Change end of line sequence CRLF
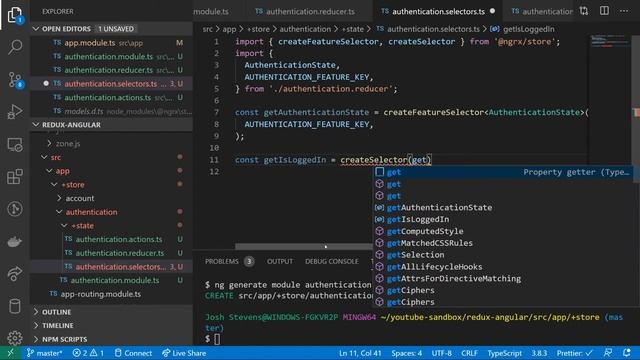640x360 pixels. click(x=469, y=353)
